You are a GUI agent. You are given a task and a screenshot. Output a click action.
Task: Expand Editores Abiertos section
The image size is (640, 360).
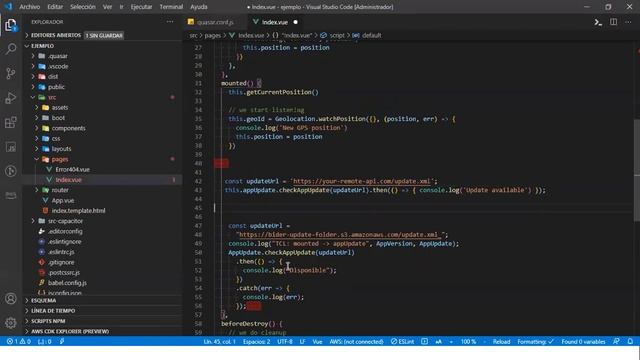pyautogui.click(x=56, y=36)
